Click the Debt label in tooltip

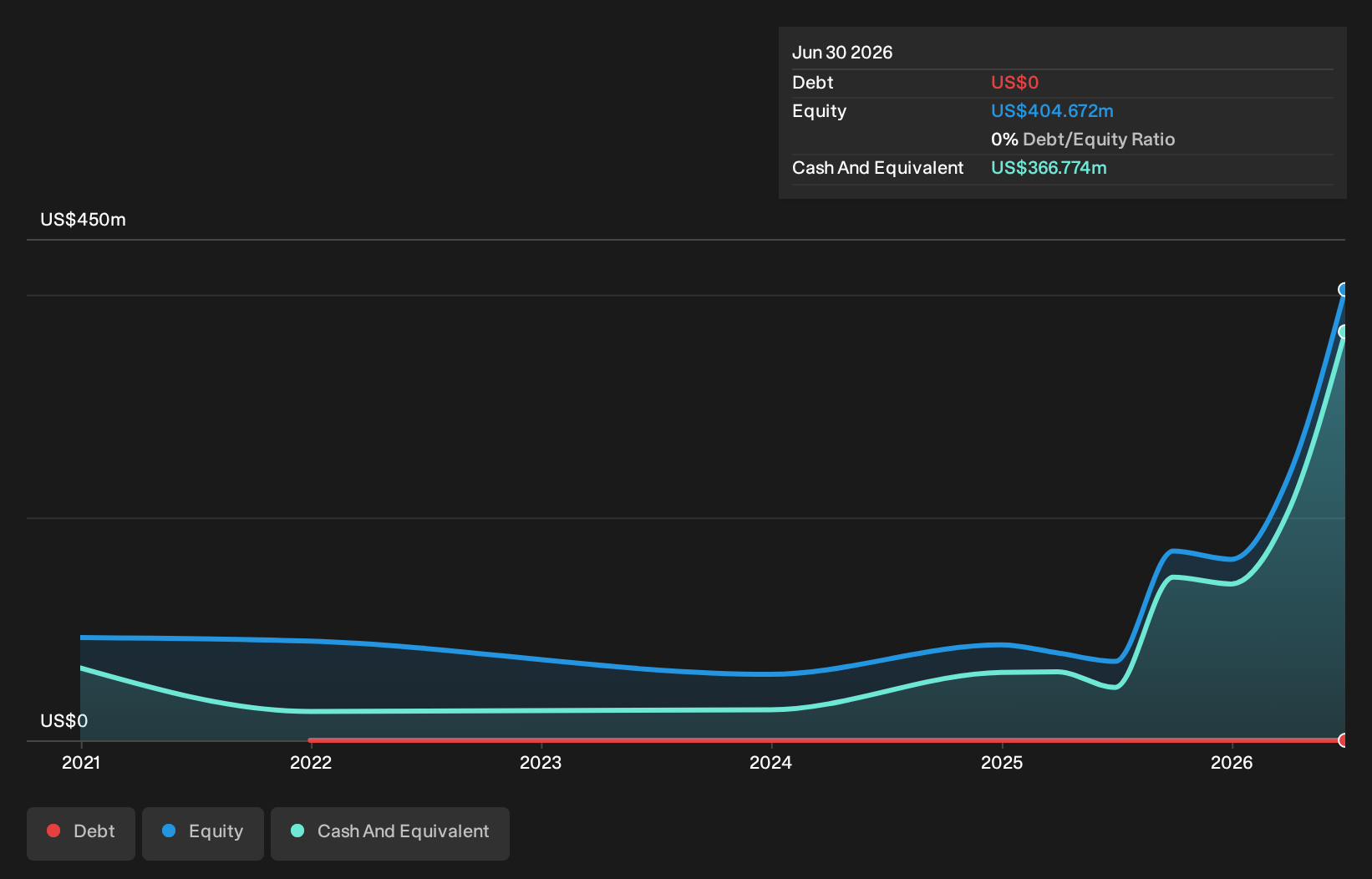[813, 83]
